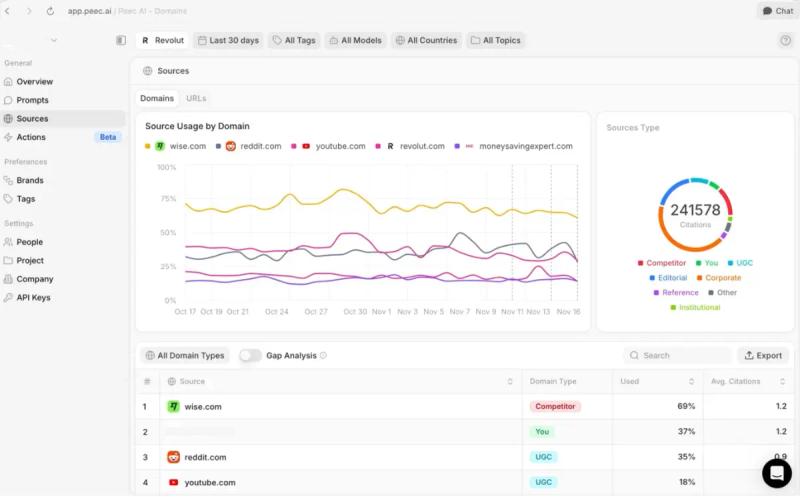This screenshot has height=497, width=800.
Task: Open the All Topics filter
Action: [495, 40]
